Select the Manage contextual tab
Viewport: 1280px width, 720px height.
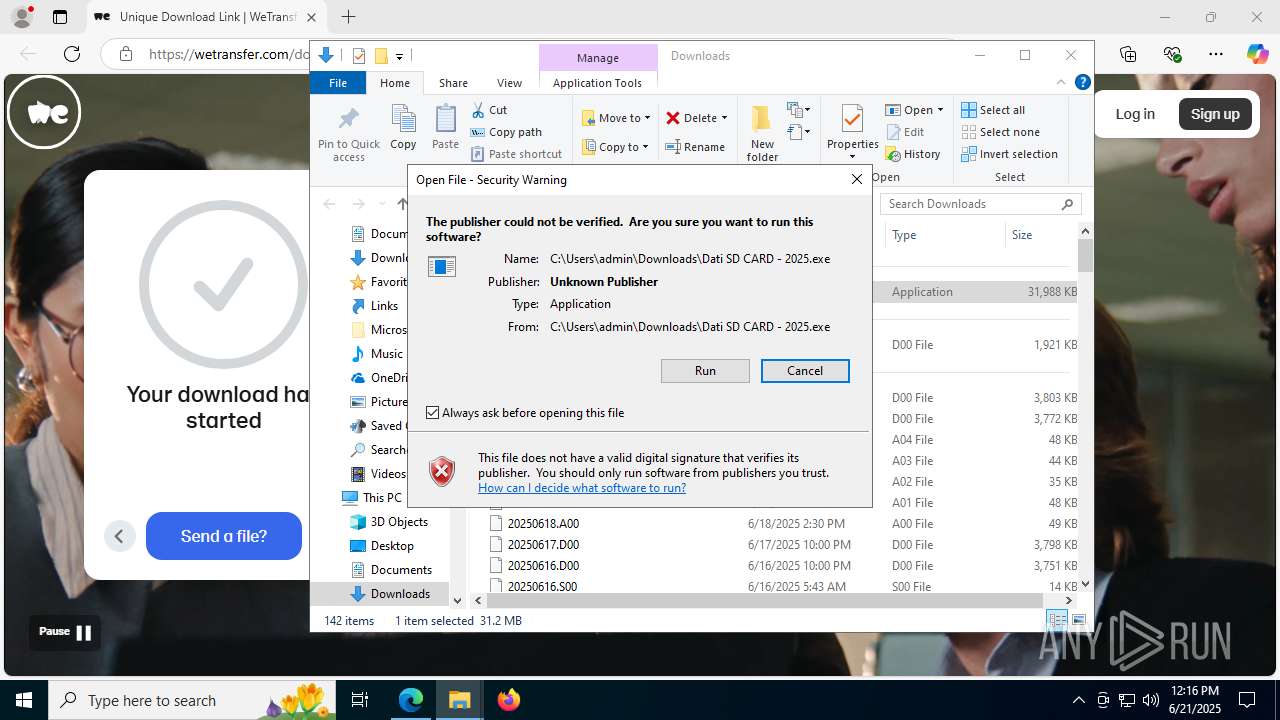point(598,57)
